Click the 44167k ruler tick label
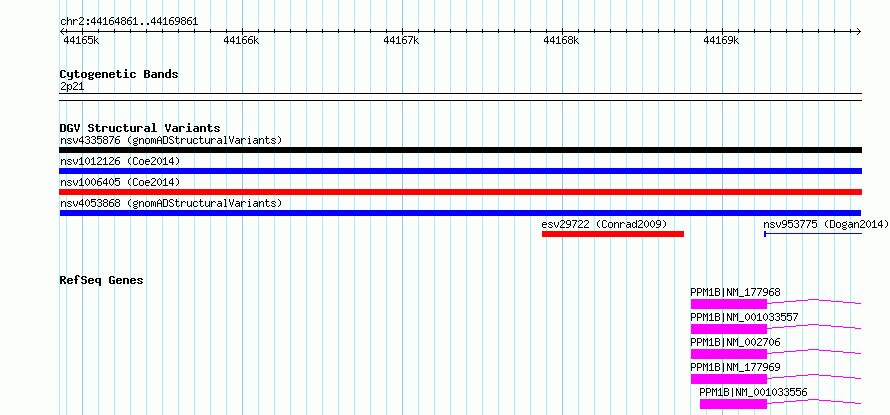Image resolution: width=890 pixels, height=415 pixels. [401, 40]
